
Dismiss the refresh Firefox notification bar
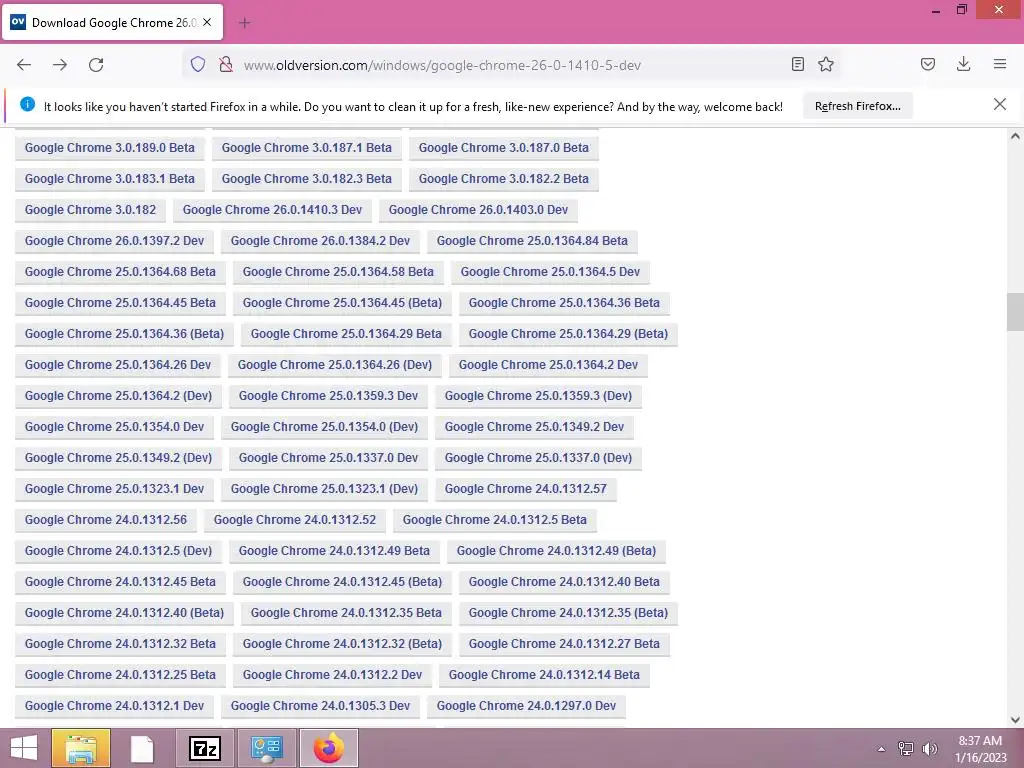point(1000,104)
